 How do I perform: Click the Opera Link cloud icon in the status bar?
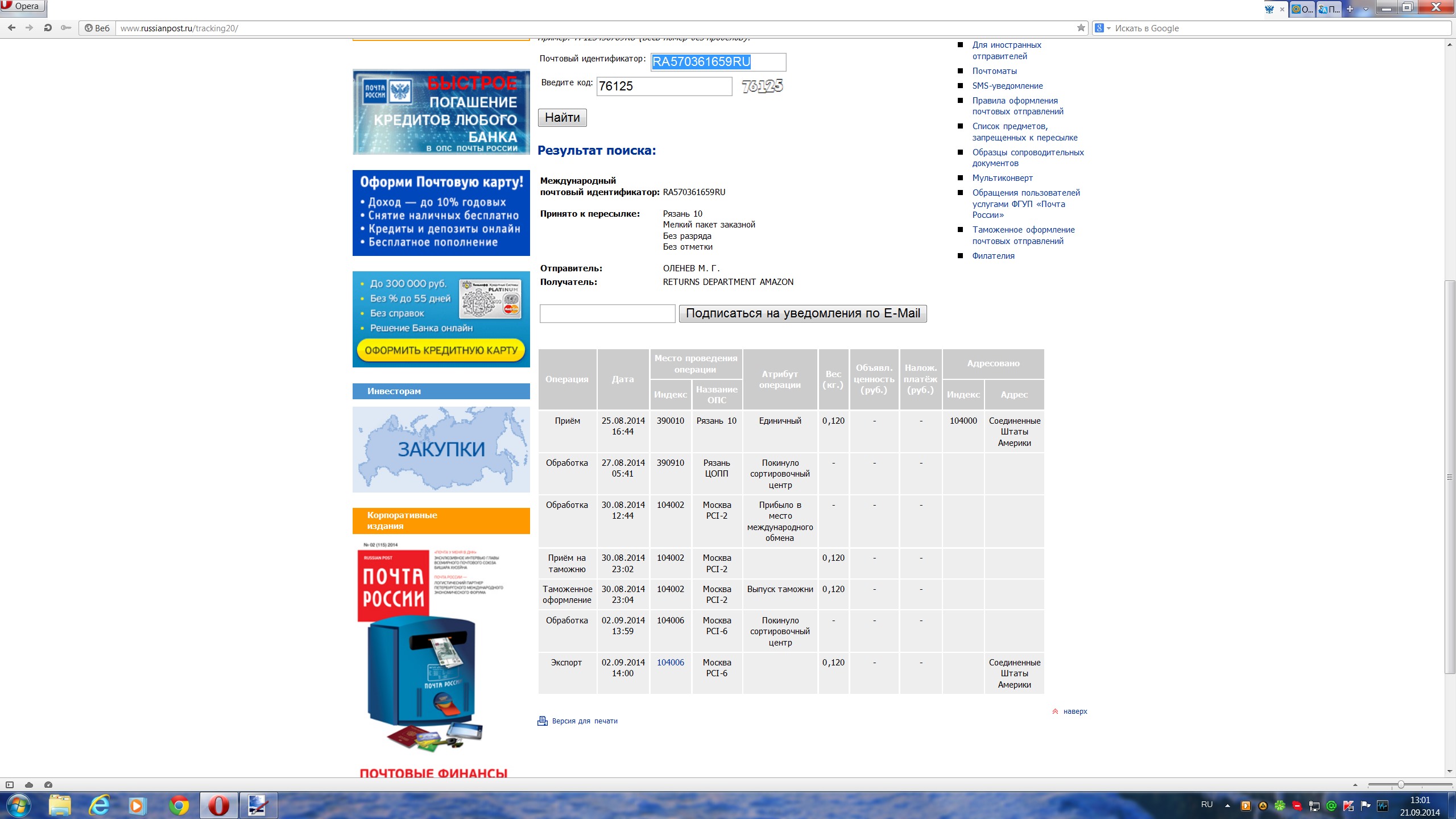(x=29, y=785)
